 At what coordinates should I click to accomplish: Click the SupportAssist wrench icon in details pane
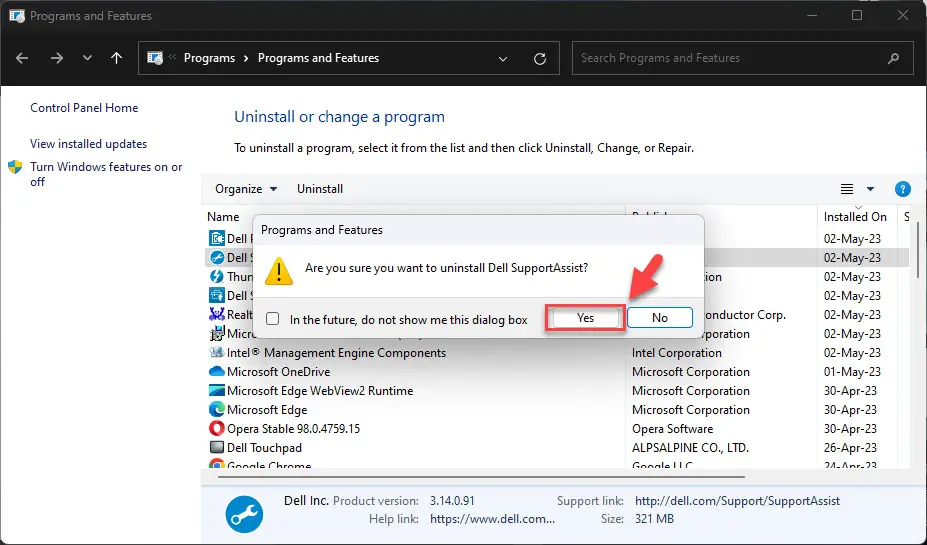[x=244, y=515]
